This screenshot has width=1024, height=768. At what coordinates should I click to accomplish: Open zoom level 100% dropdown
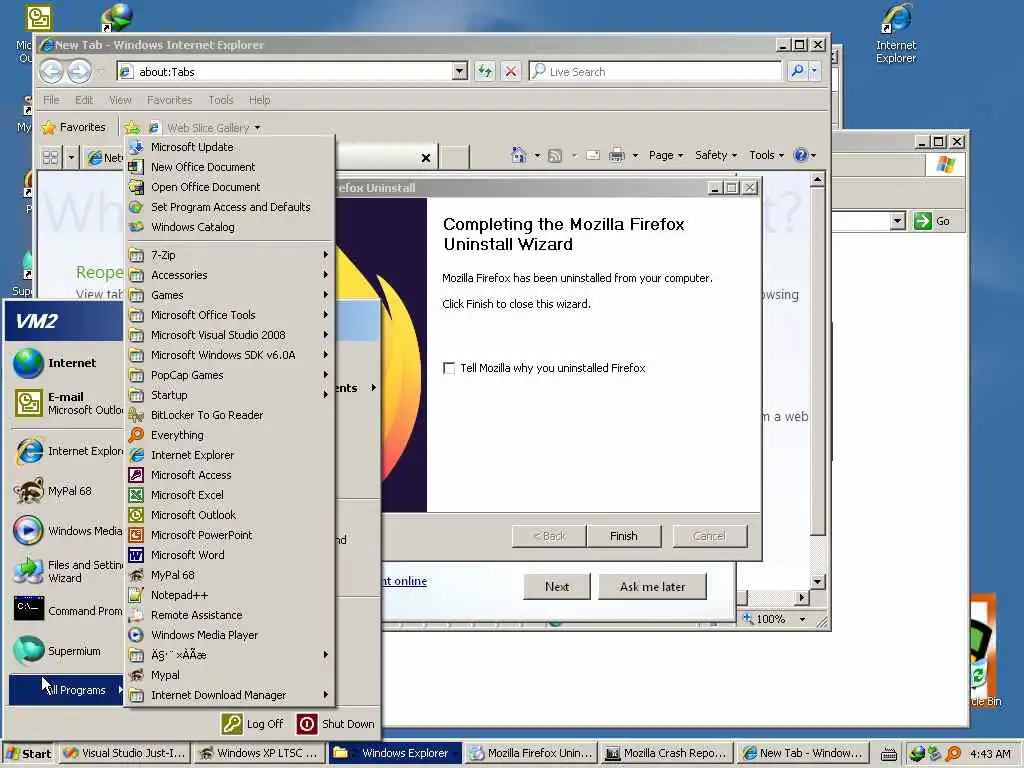(803, 618)
